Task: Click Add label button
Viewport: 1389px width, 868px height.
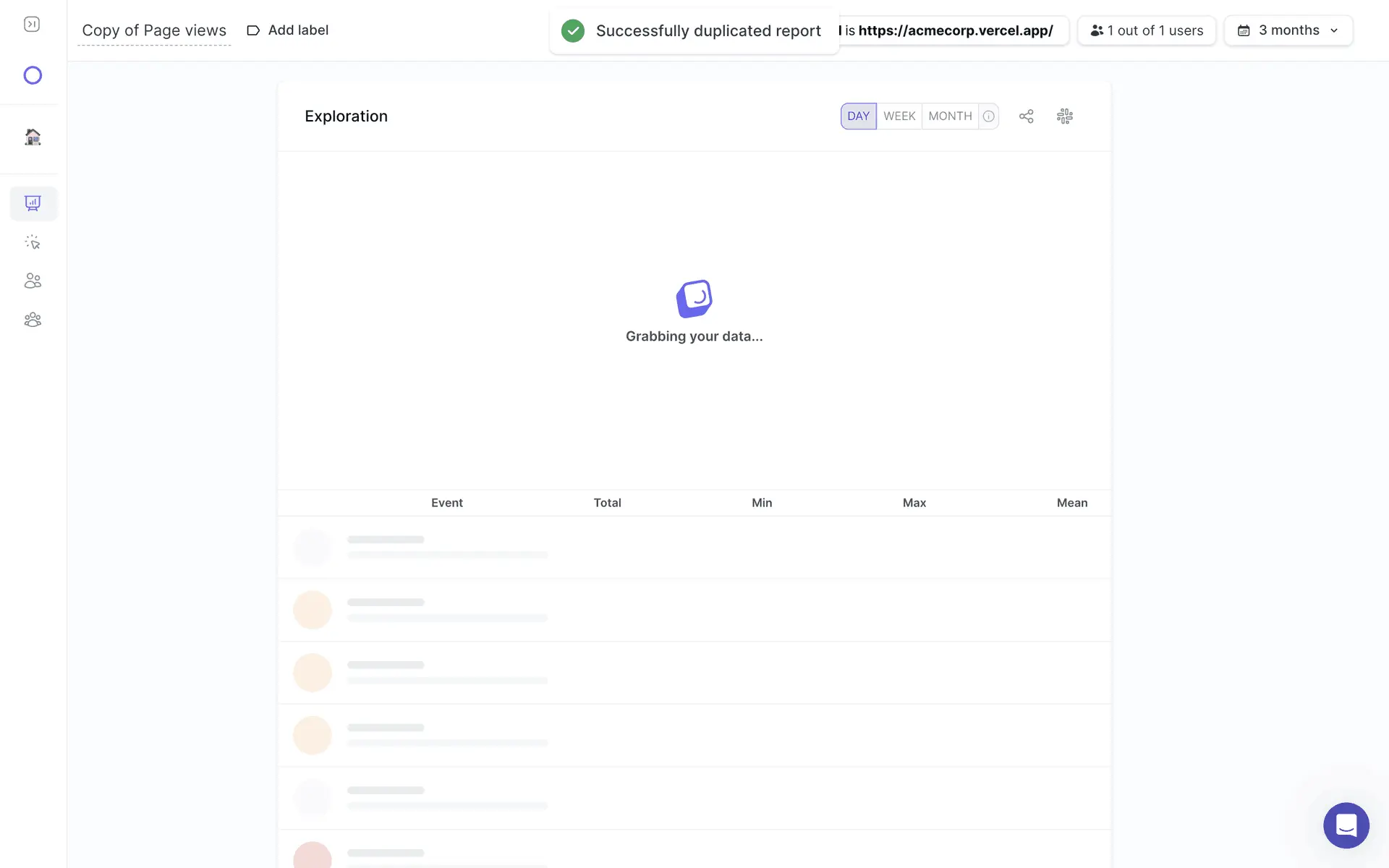Action: 288,30
